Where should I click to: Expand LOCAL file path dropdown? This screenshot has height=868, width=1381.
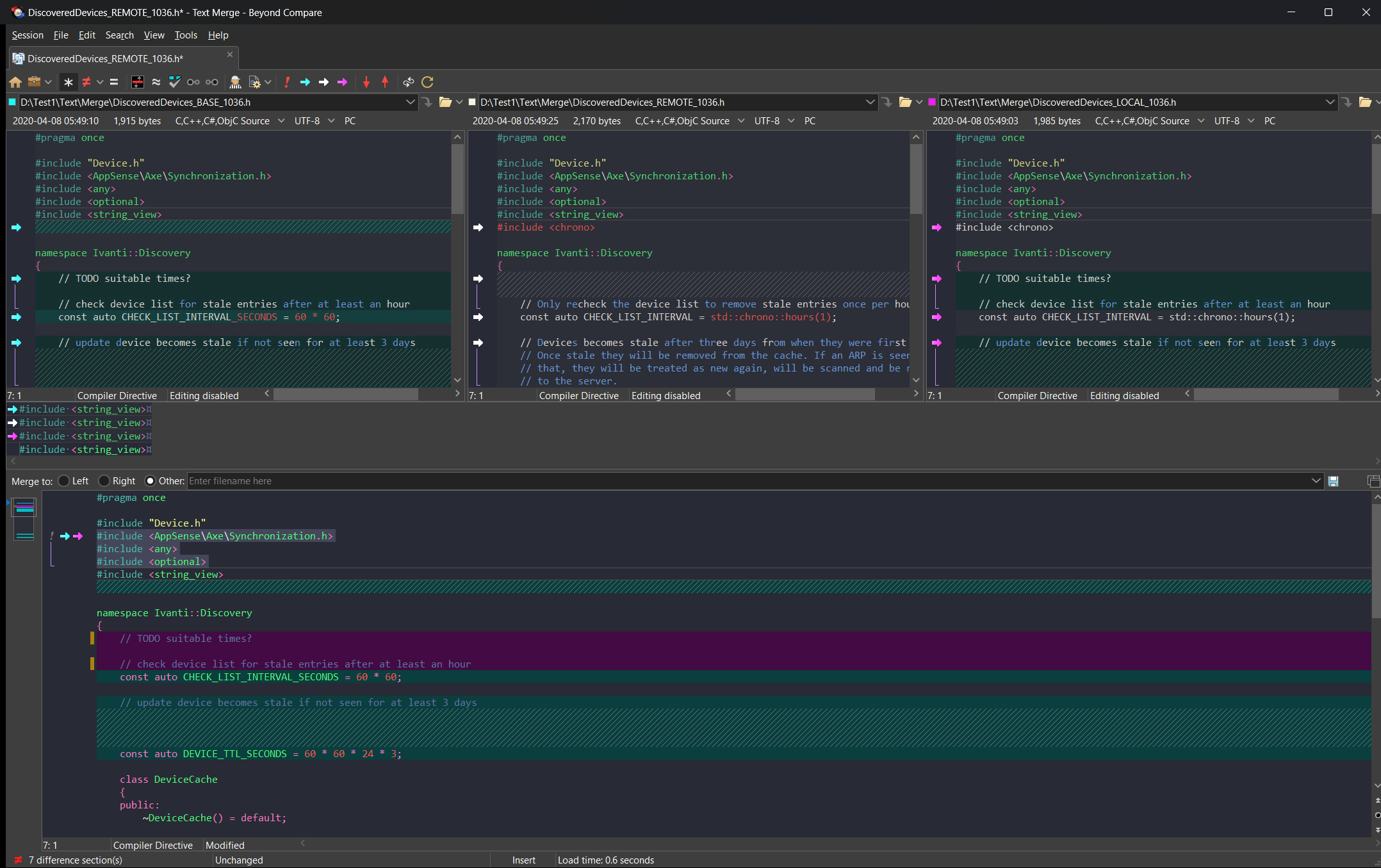pos(1330,102)
